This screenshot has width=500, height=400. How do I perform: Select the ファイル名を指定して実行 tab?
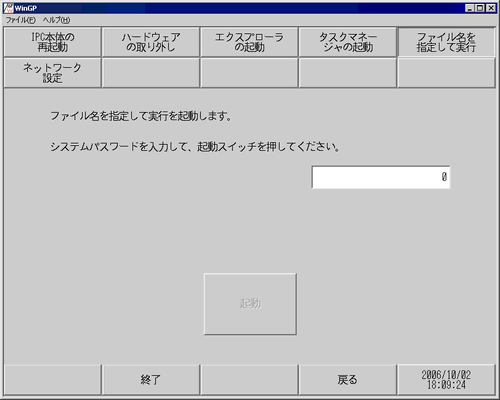pos(446,42)
